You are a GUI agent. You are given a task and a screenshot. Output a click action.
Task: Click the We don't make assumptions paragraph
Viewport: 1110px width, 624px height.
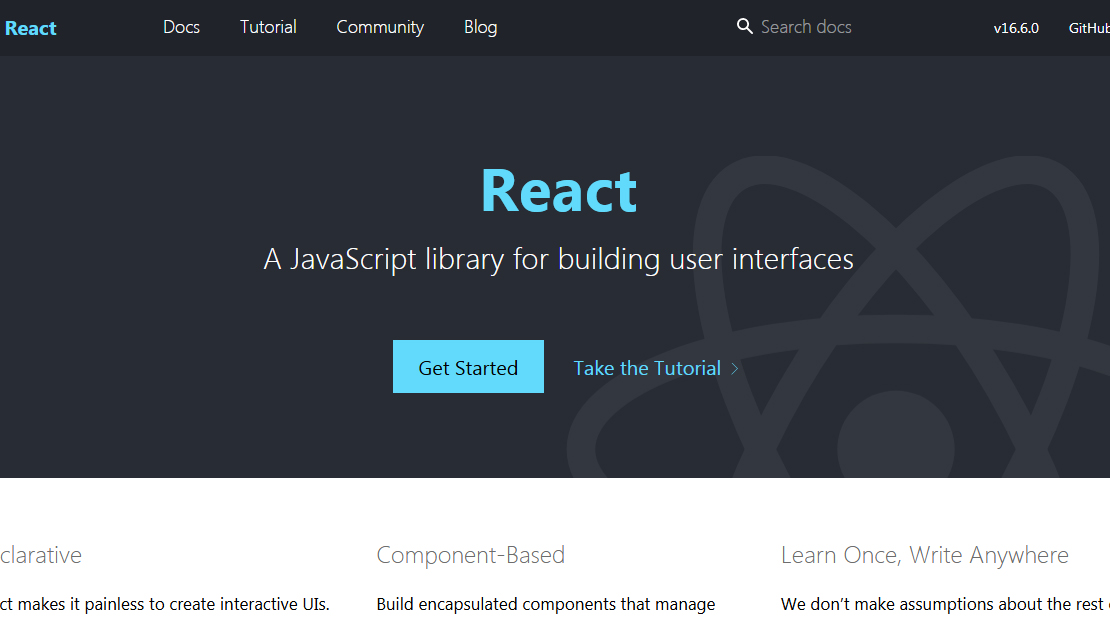[945, 604]
